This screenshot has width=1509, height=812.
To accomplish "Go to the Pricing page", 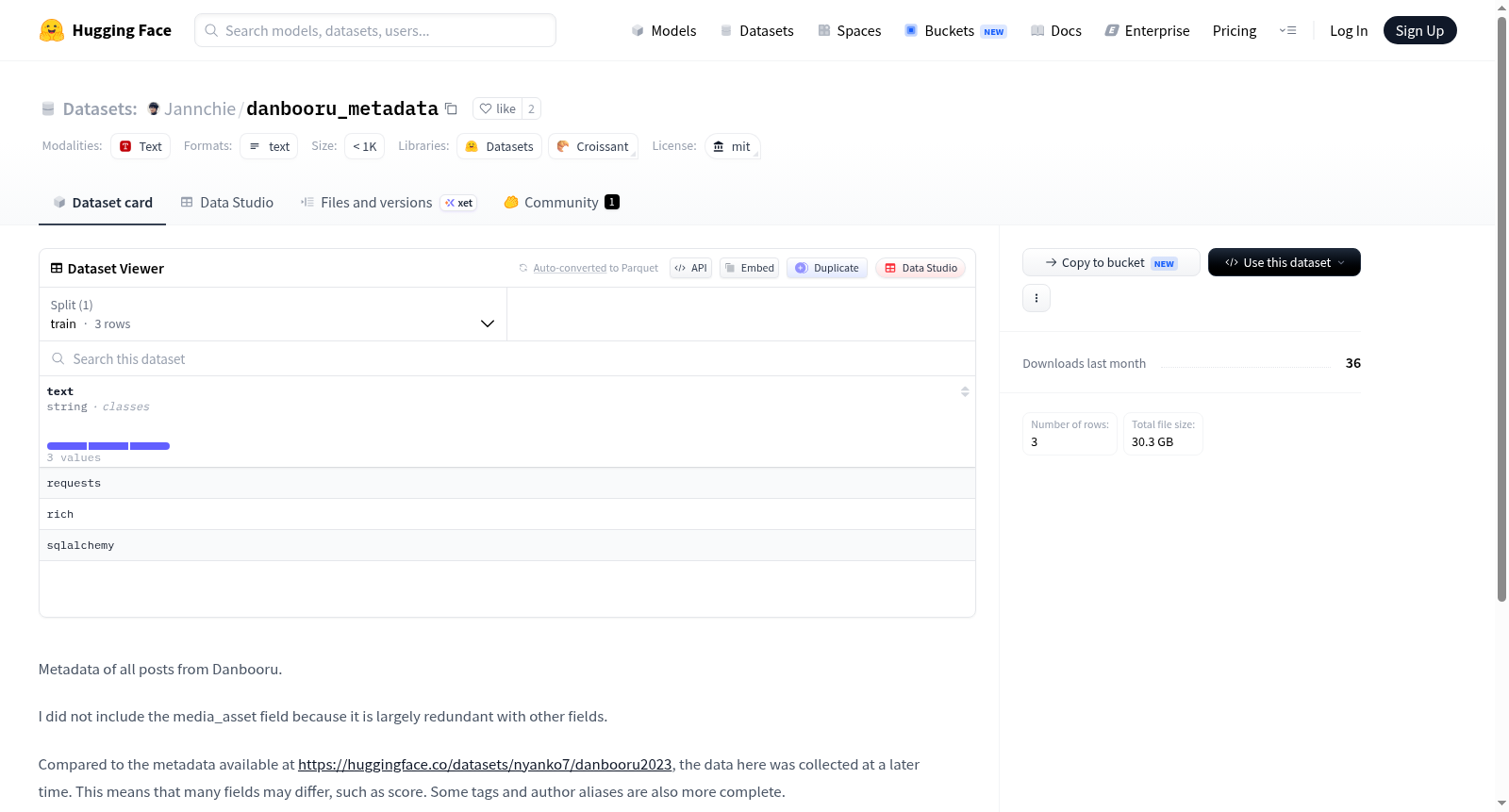I will pyautogui.click(x=1235, y=30).
